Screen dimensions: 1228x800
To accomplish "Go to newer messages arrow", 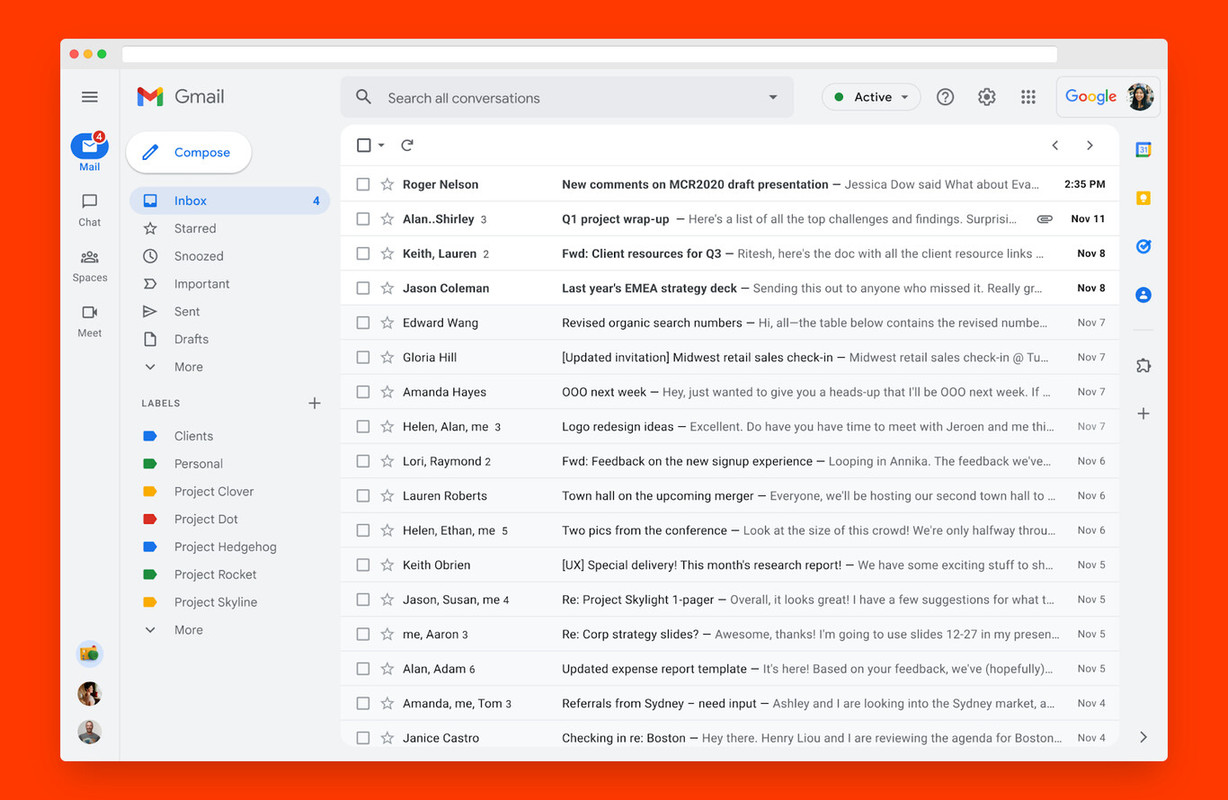I will point(1055,145).
